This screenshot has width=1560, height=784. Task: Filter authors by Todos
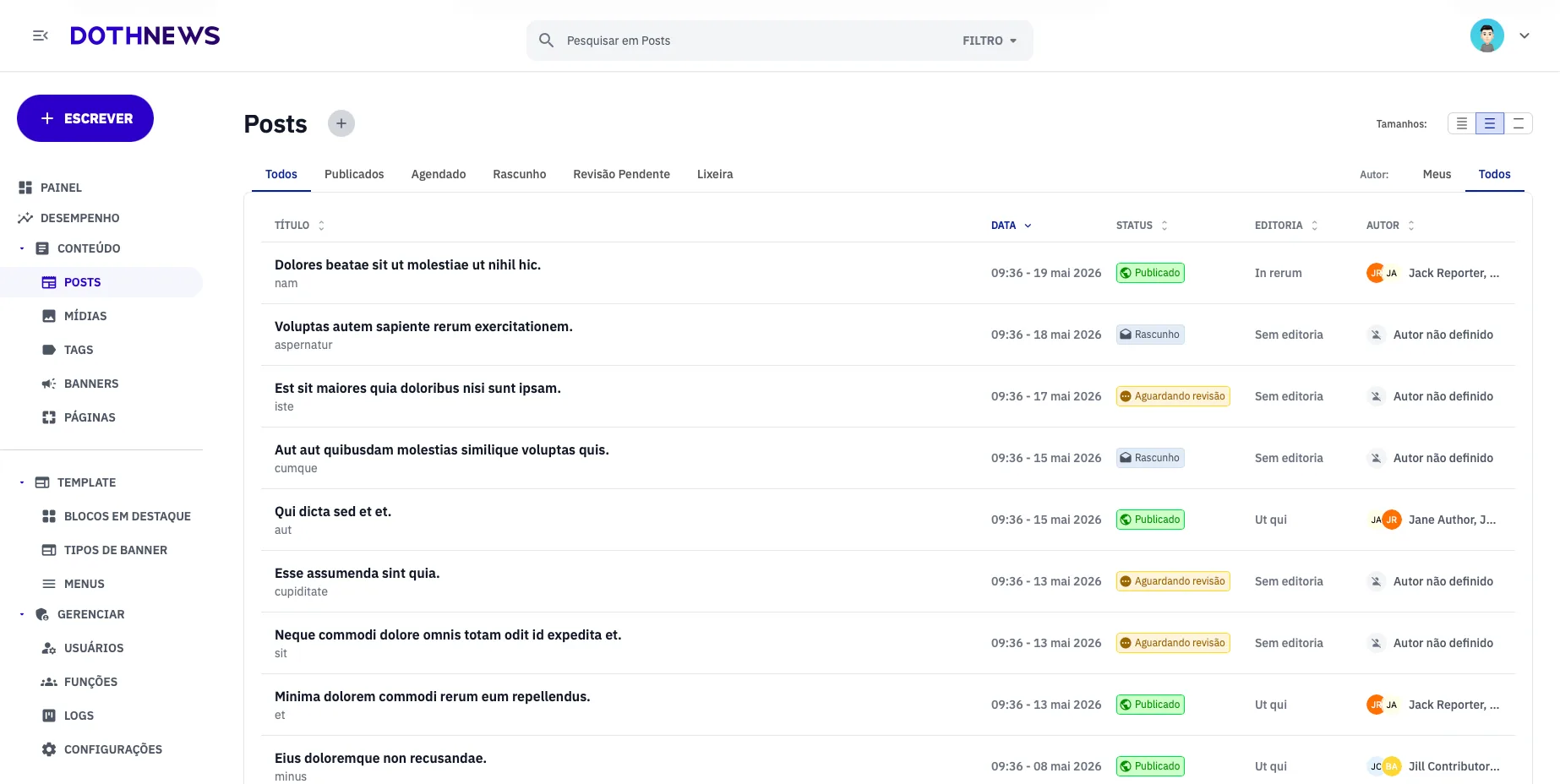point(1494,174)
